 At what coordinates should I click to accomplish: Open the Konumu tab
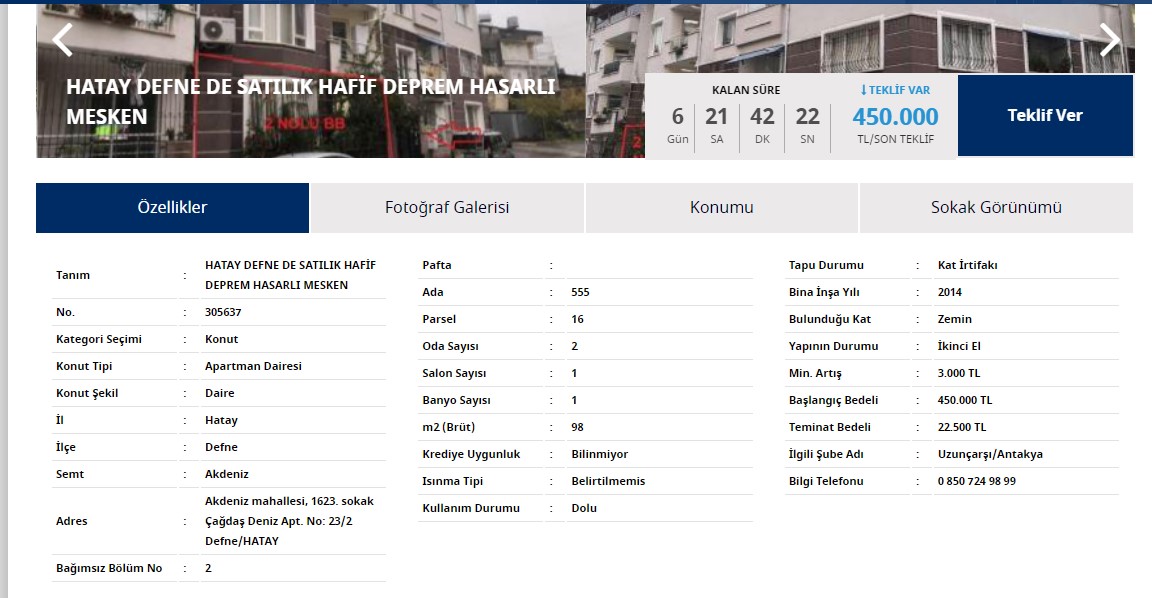point(722,207)
